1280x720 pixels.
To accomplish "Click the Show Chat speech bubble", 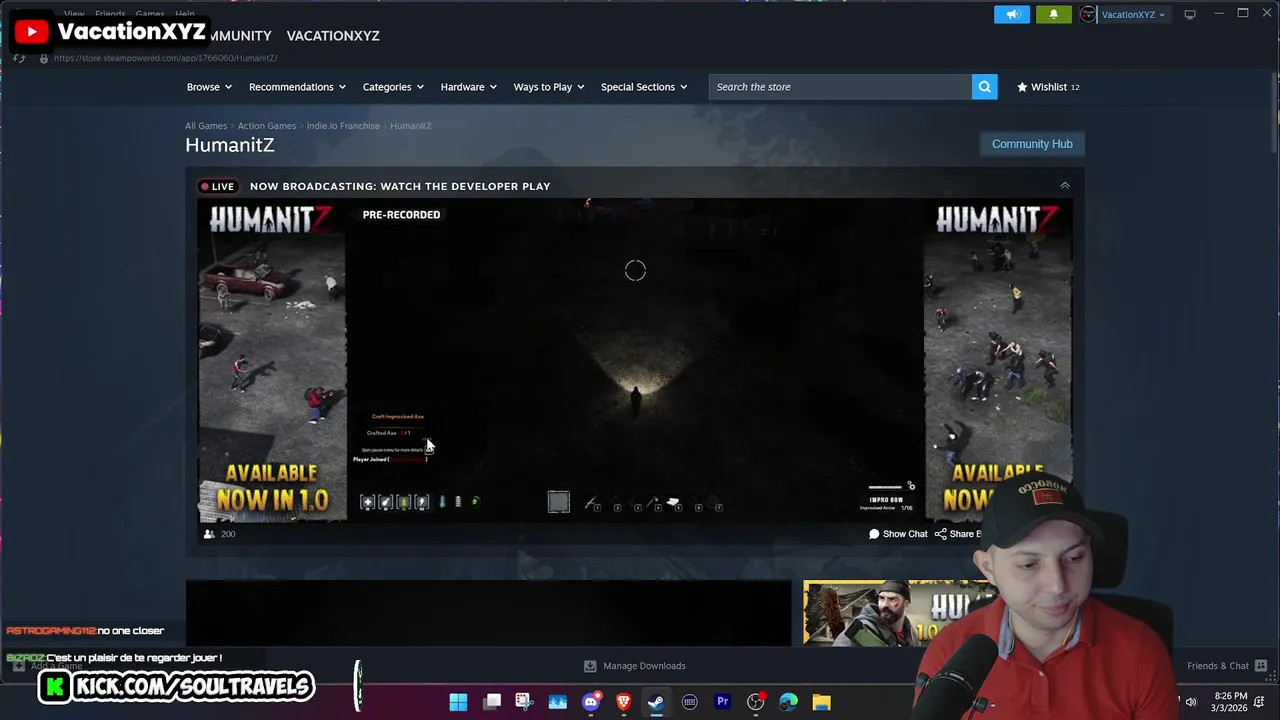I will click(x=874, y=534).
